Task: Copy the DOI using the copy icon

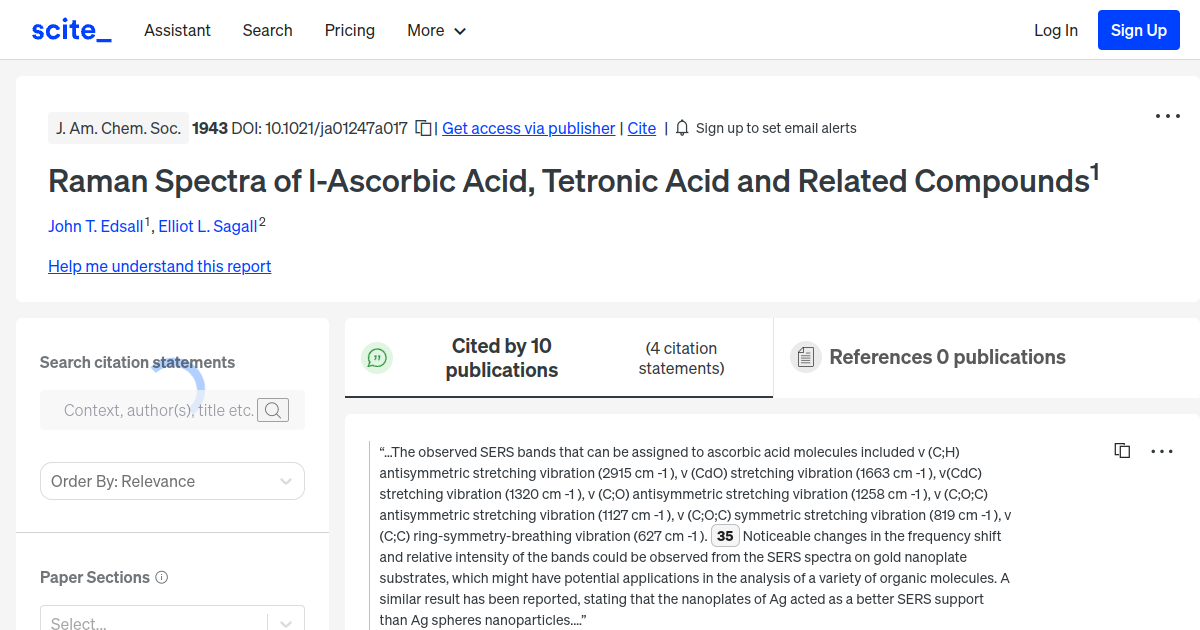Action: click(422, 128)
